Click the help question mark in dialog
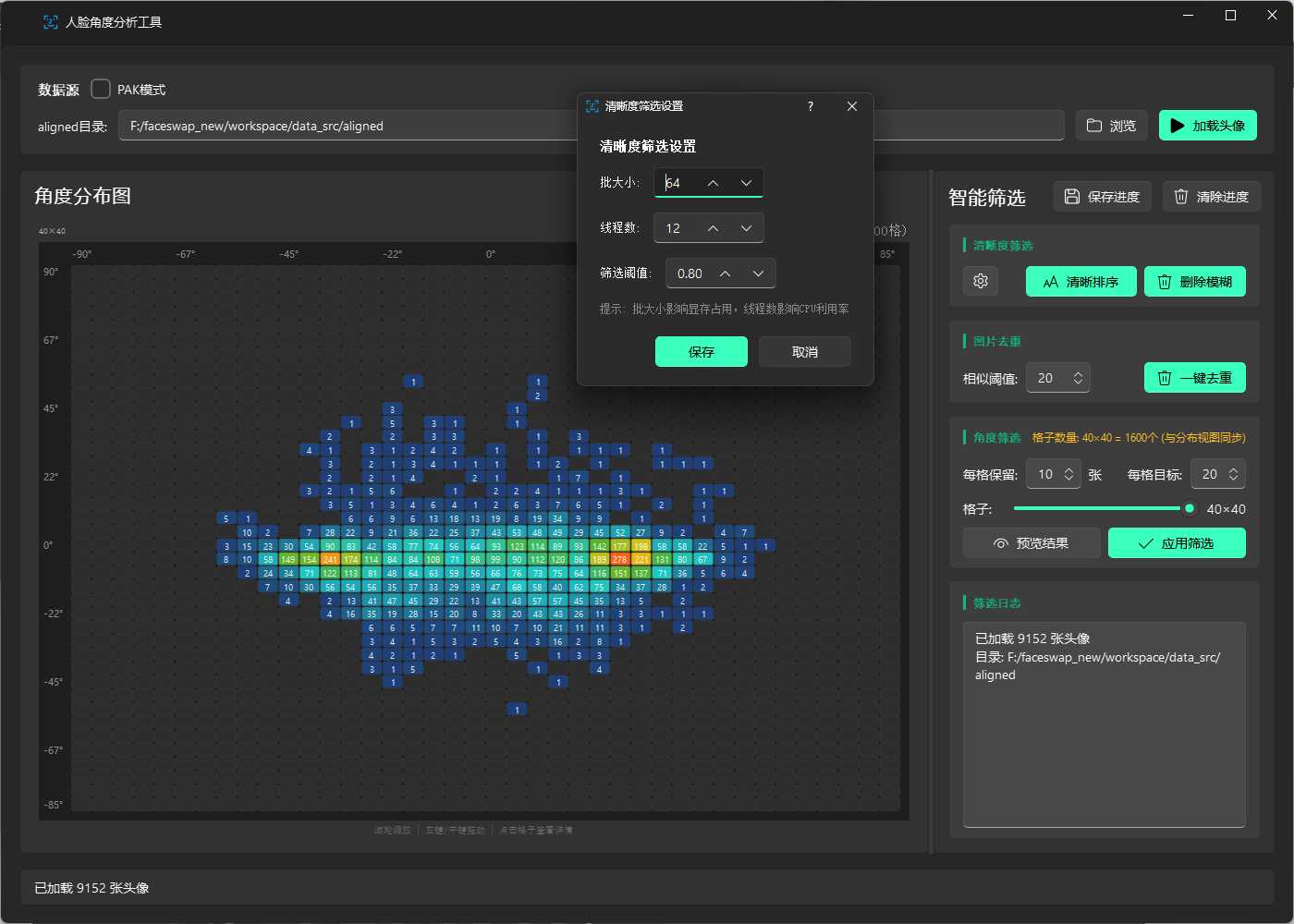The height and width of the screenshot is (924, 1294). 811,106
